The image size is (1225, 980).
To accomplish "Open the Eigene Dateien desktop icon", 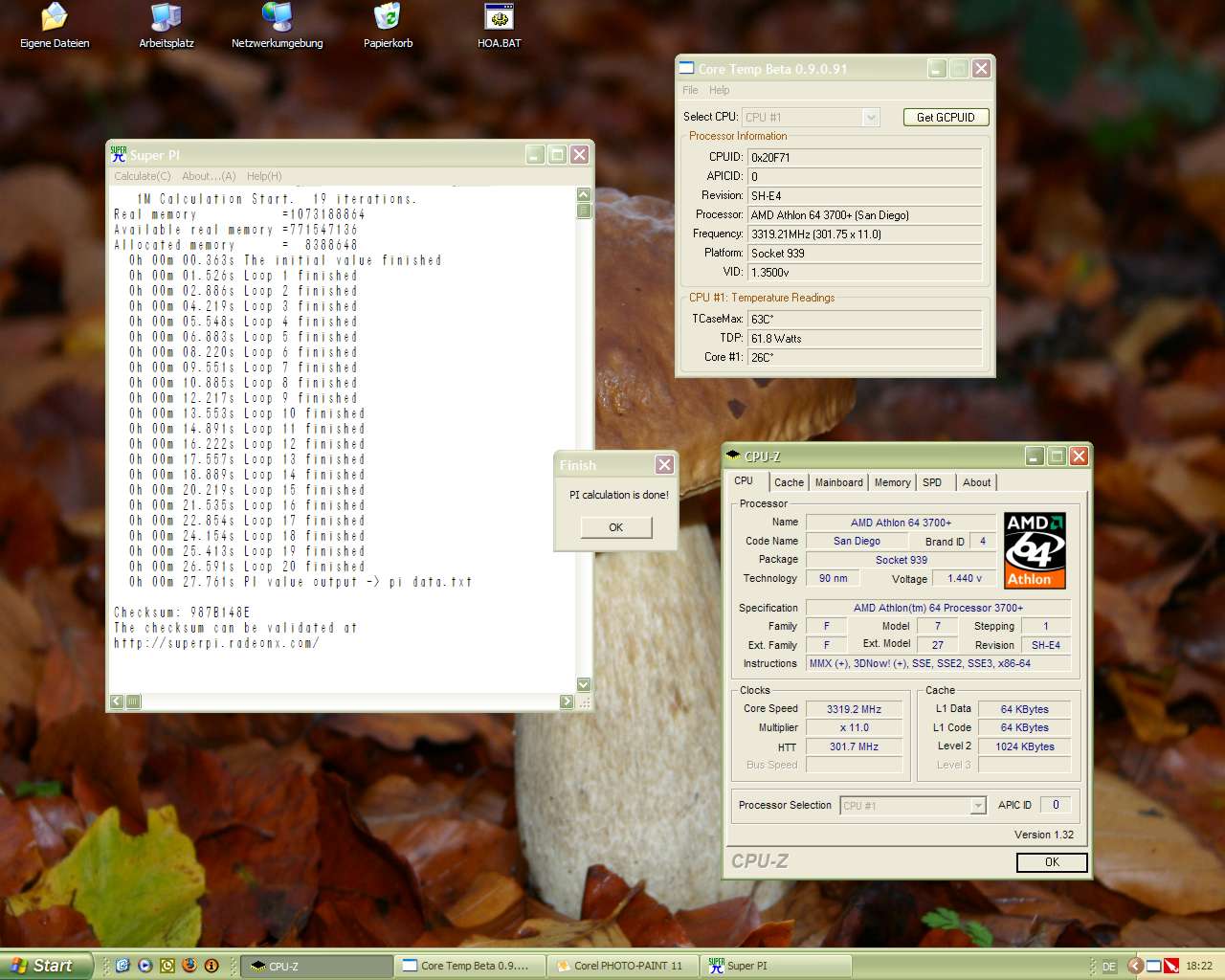I will click(x=55, y=26).
